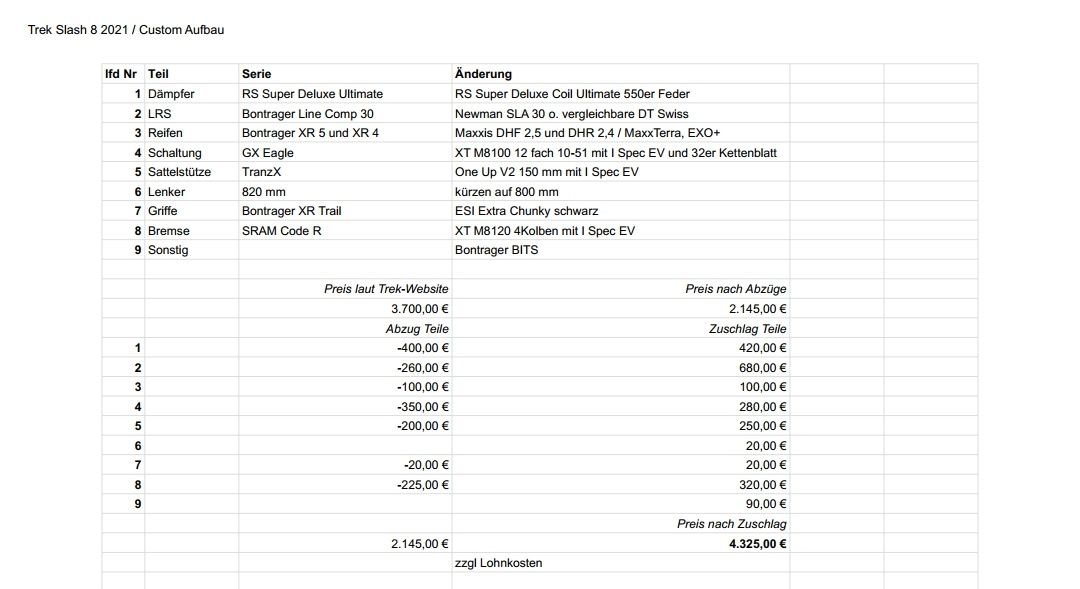Click the '3.700,00 €' price cell

419,309
